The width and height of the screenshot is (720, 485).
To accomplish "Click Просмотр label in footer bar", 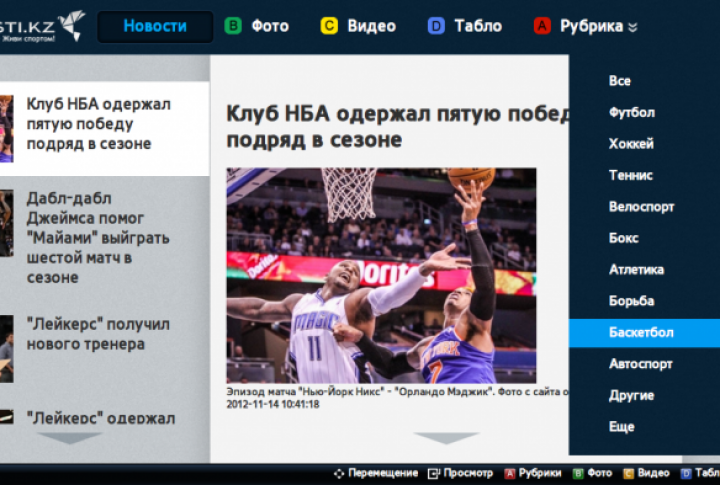I will 468,473.
